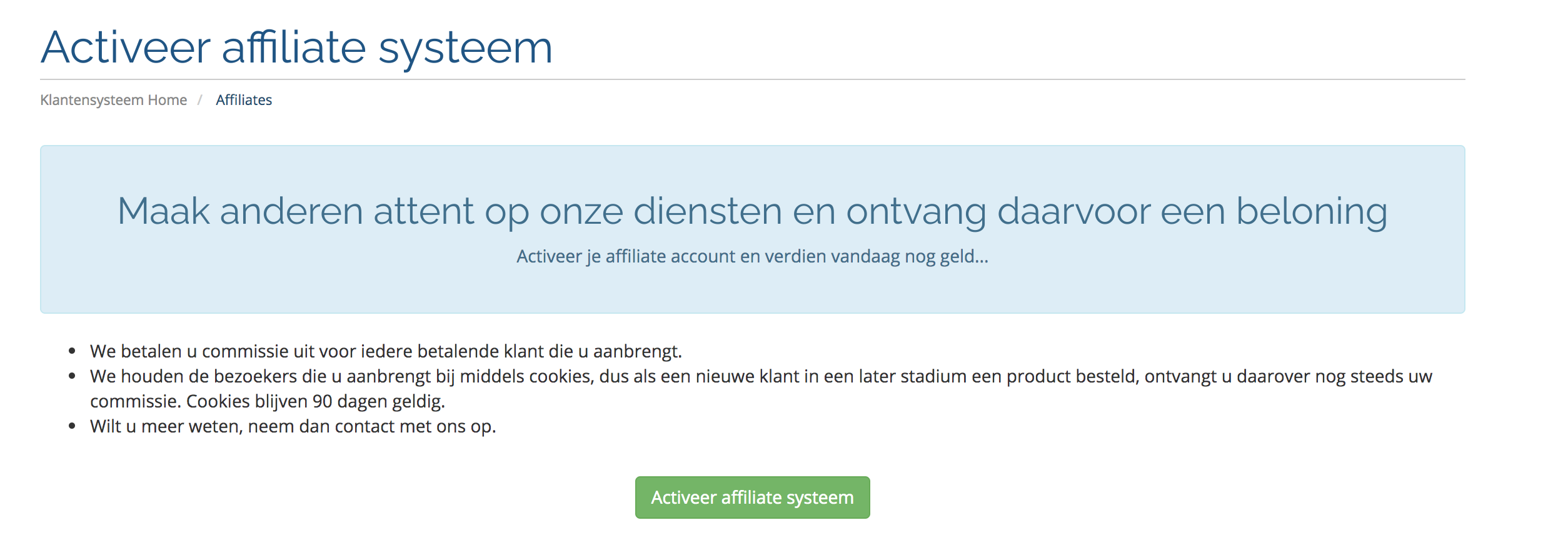Click the banner heading starting with Maak anderen attent
This screenshot has width=1568, height=560.
point(752,211)
